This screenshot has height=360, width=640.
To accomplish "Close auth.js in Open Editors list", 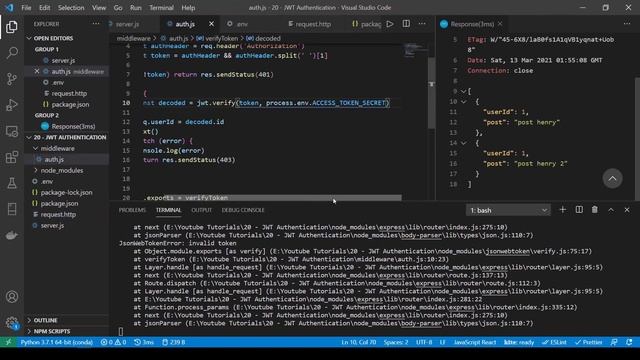I will [x=37, y=71].
